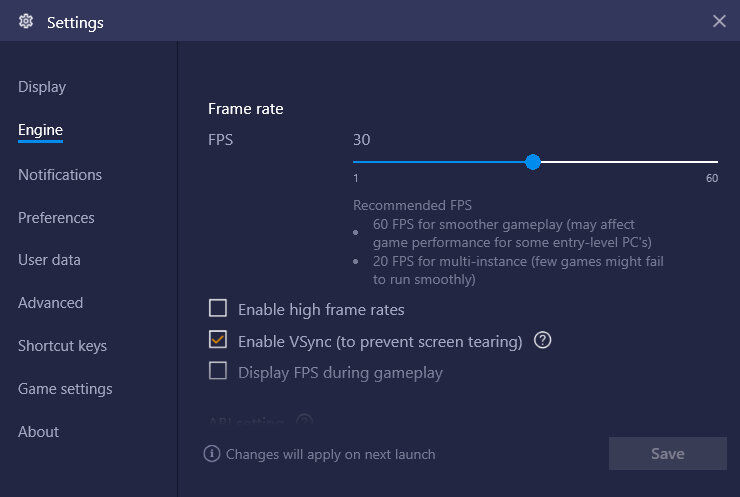
Task: Click the FPS value 30 label
Action: [x=362, y=140]
